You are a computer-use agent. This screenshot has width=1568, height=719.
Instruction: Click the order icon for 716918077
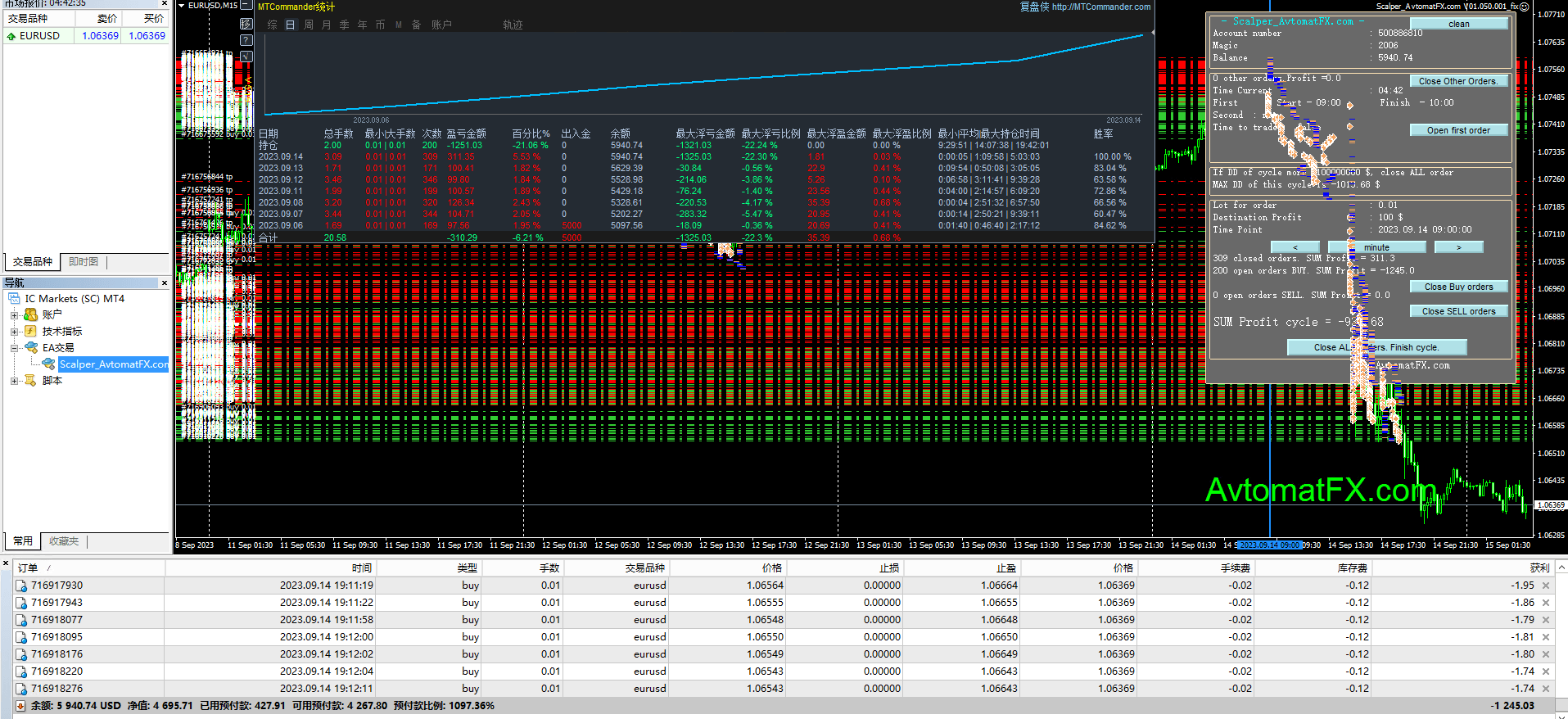(21, 620)
